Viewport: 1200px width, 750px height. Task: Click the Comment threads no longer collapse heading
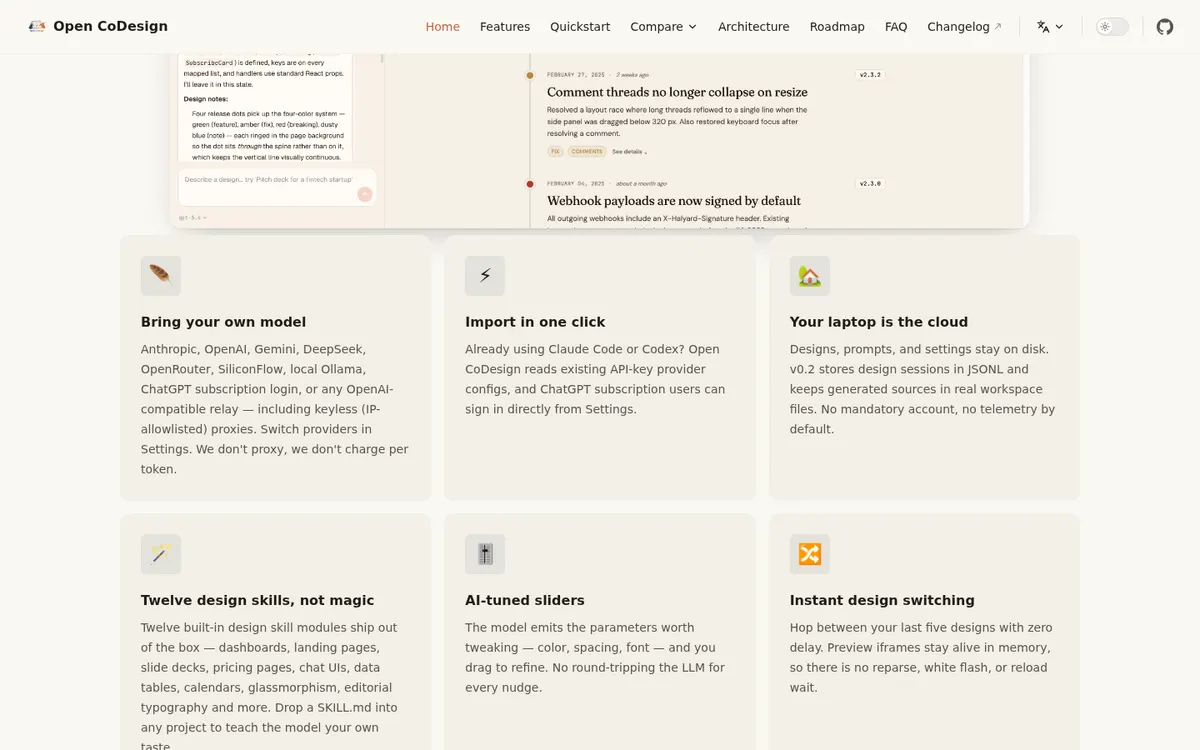pos(677,92)
